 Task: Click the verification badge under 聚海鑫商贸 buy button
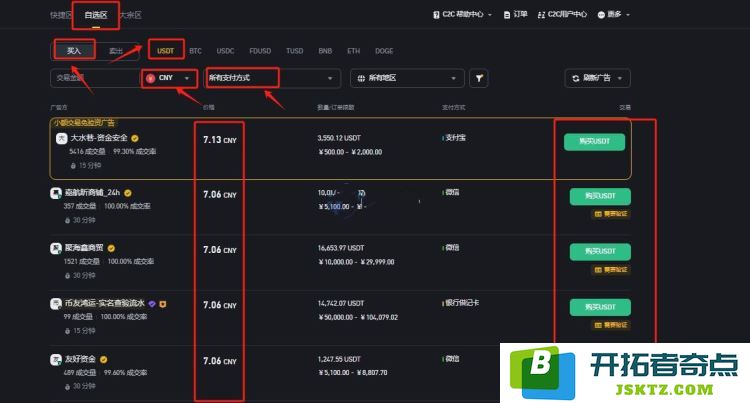click(612, 270)
